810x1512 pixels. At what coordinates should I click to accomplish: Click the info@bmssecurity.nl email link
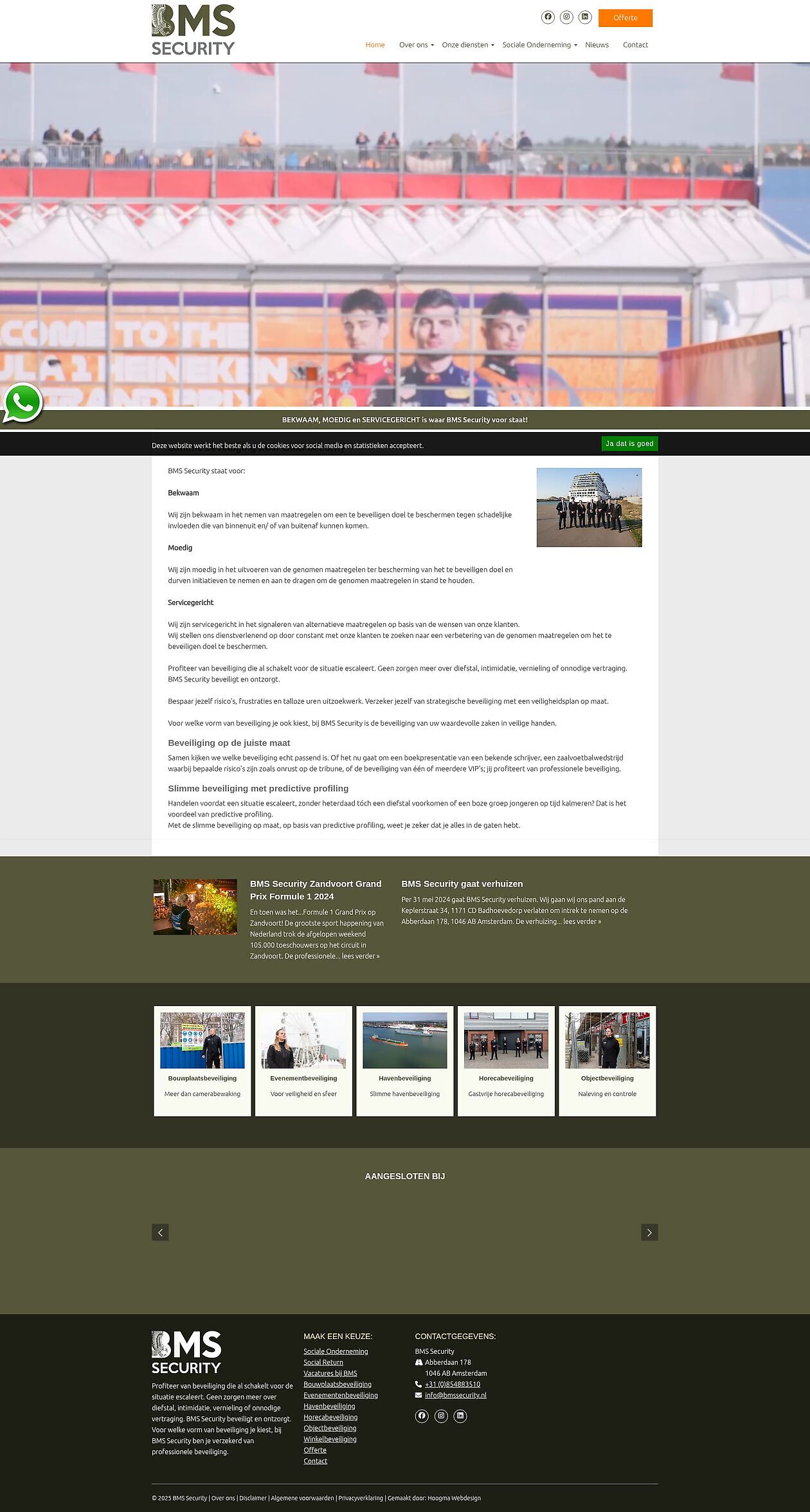[x=455, y=1395]
